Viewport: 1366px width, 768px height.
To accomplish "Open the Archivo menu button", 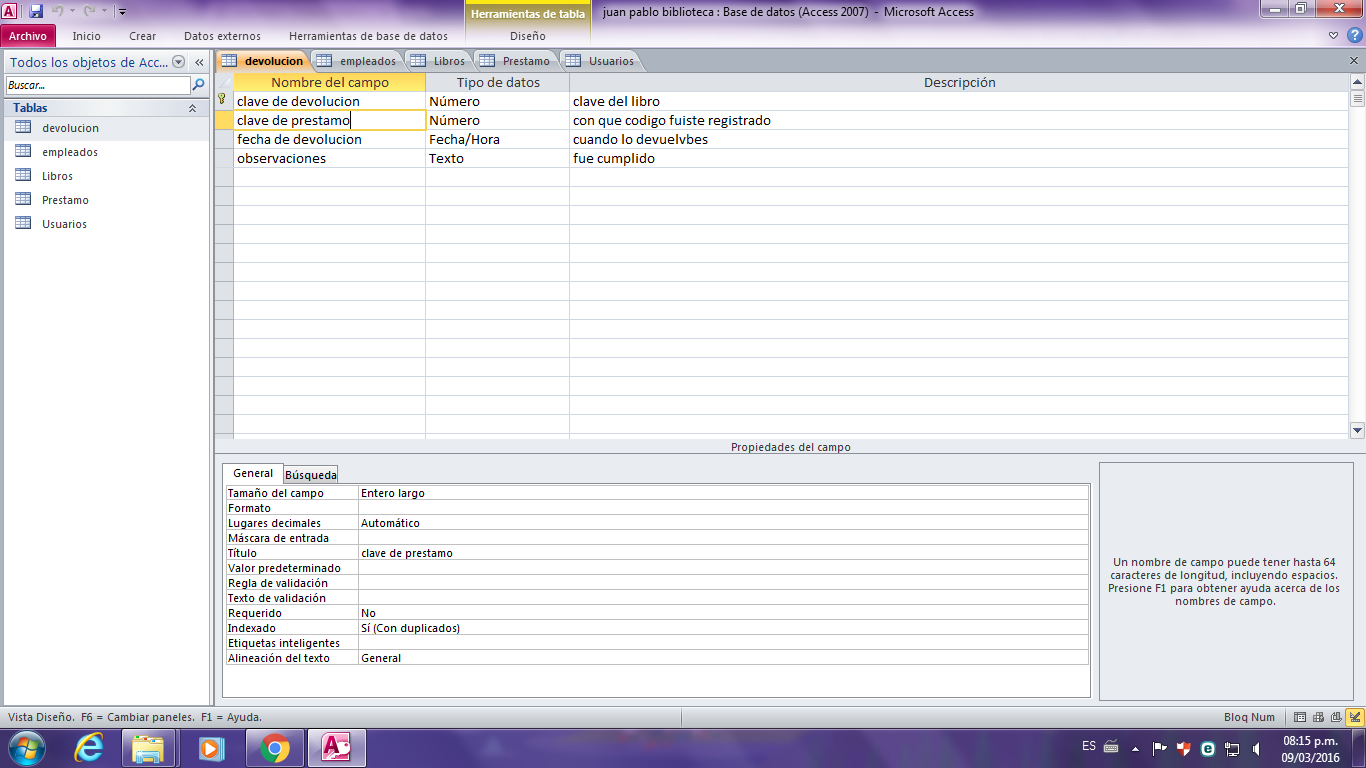I will [x=28, y=36].
